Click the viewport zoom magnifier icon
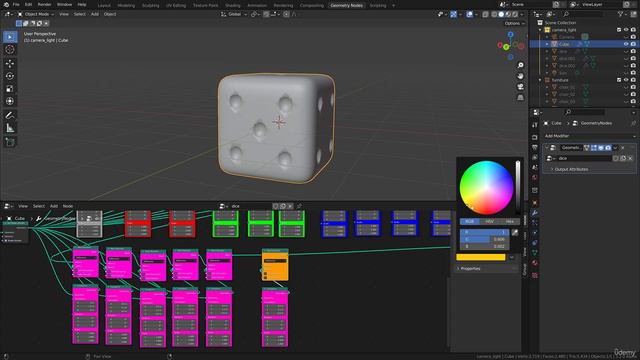This screenshot has height=360, width=640. [x=520, y=65]
